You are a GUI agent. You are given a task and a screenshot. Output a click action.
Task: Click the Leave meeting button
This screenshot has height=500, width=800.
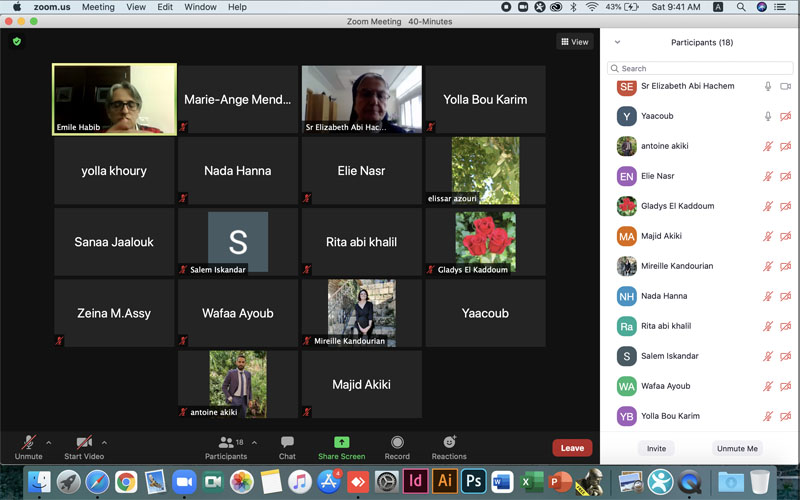pyautogui.click(x=572, y=448)
